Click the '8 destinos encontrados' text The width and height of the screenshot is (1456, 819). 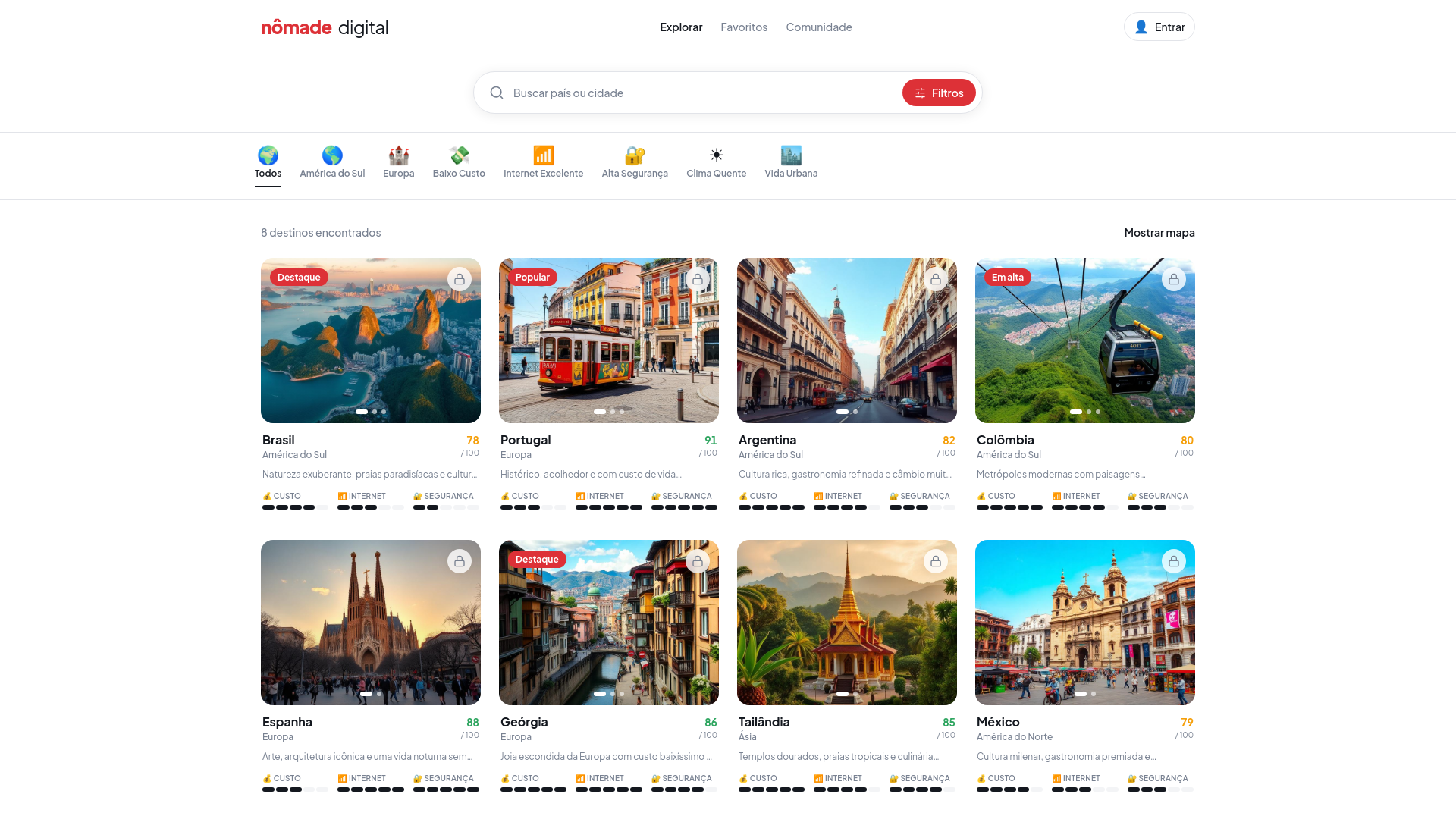click(x=321, y=233)
